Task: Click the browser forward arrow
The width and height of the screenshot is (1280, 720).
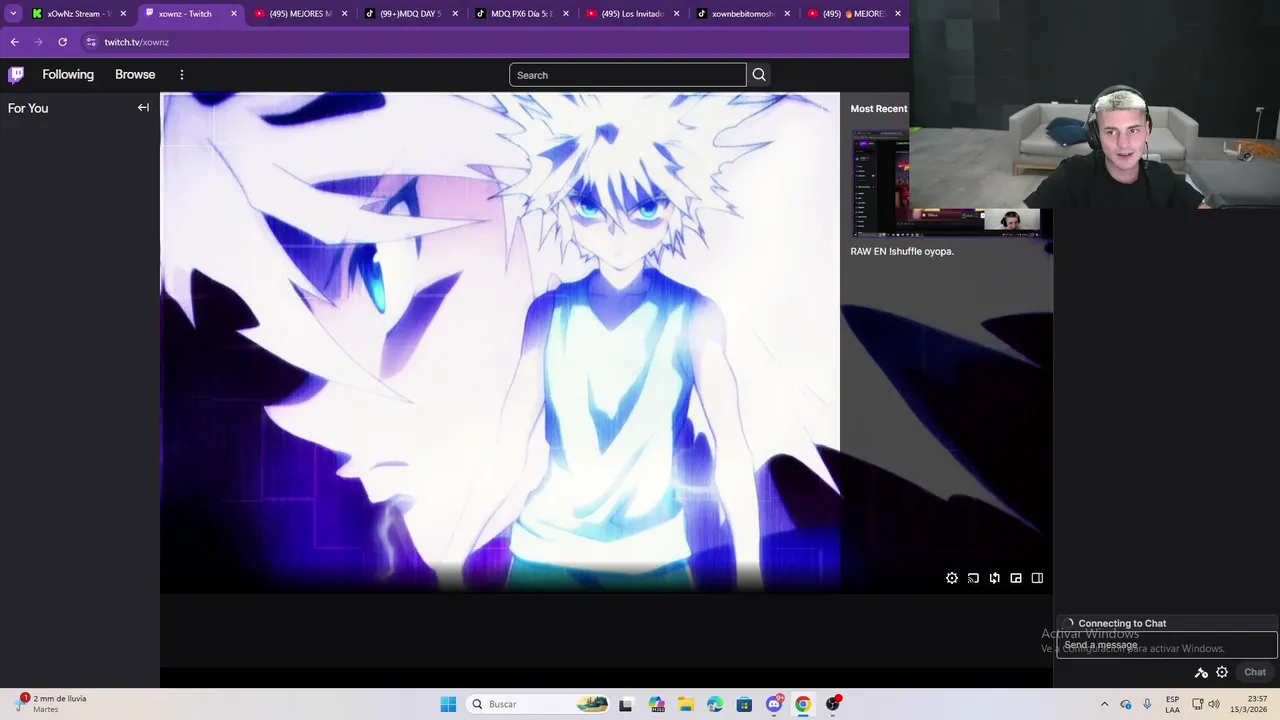Action: [x=38, y=42]
